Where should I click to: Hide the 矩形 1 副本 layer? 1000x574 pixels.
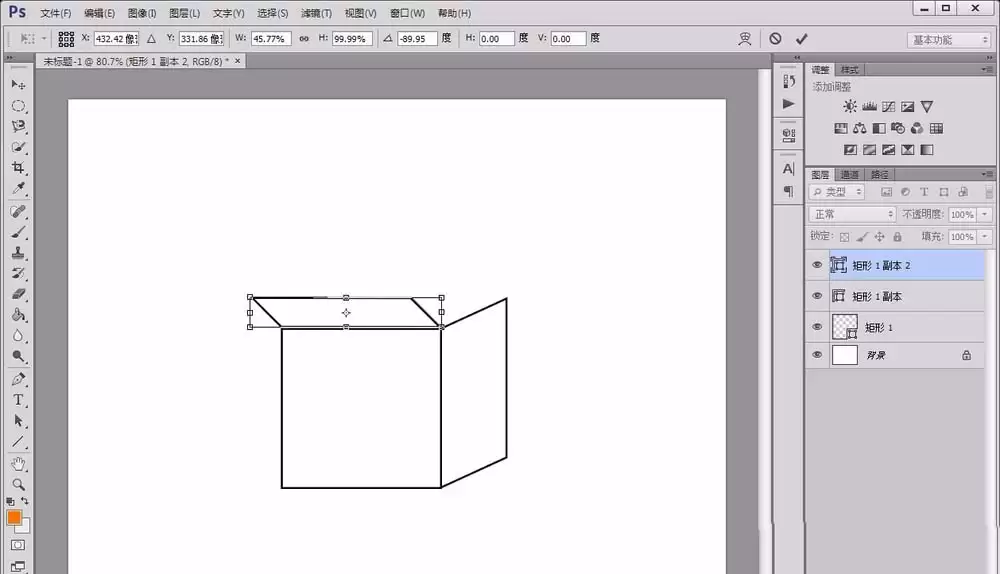pos(817,296)
